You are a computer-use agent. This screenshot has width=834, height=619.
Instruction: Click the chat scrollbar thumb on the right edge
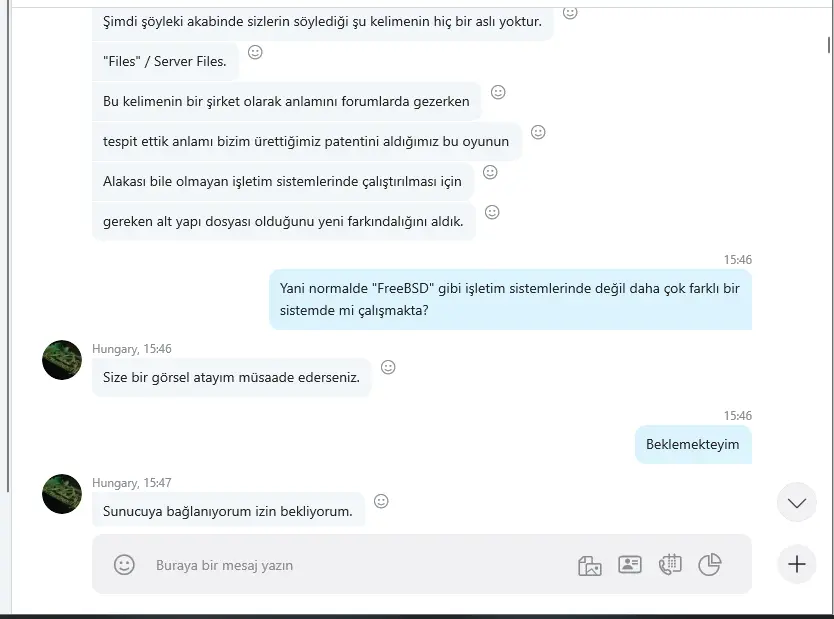[829, 45]
